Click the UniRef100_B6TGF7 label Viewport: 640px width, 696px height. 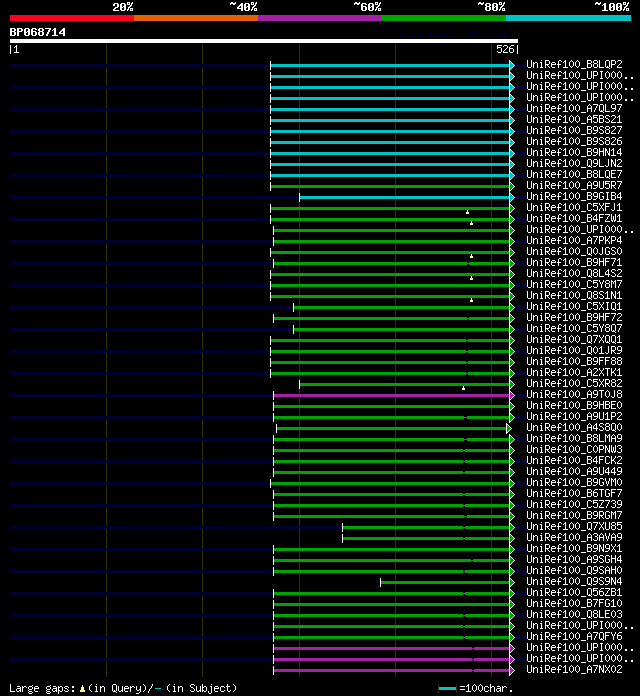(574, 494)
